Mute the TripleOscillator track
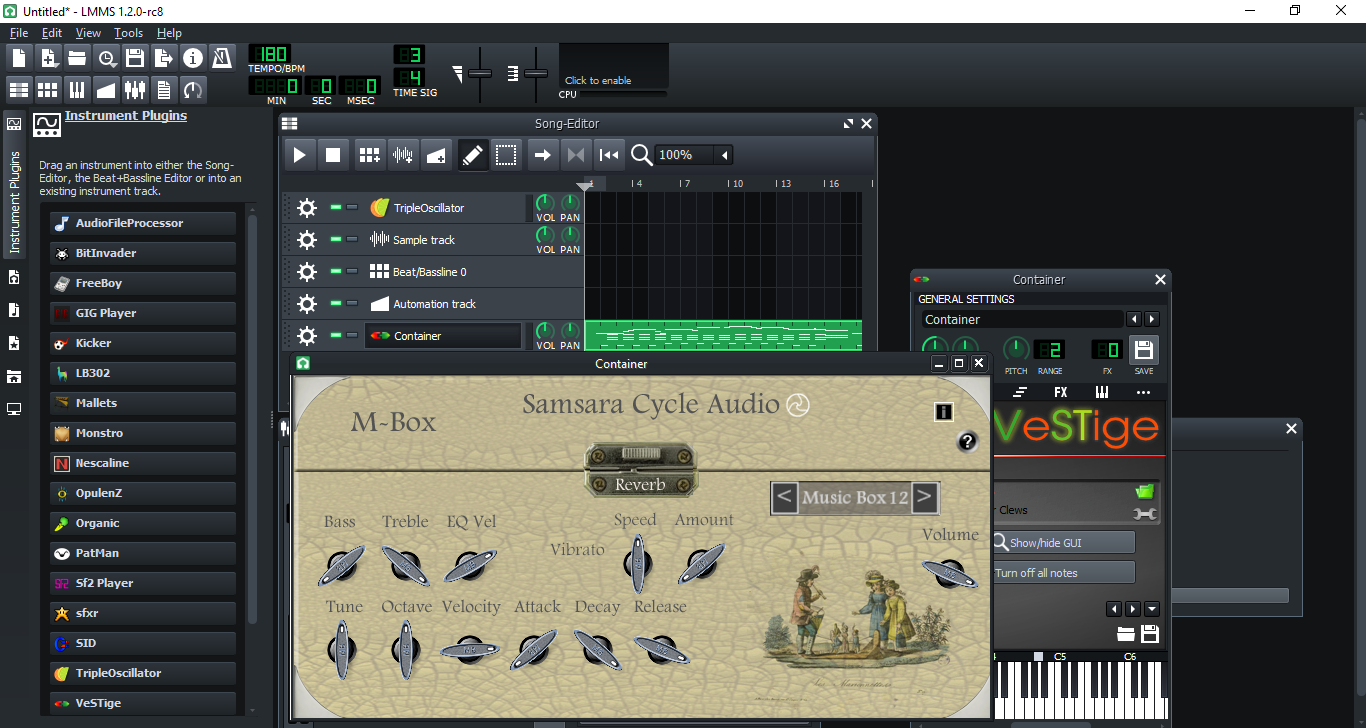The image size is (1366, 728). [x=336, y=208]
